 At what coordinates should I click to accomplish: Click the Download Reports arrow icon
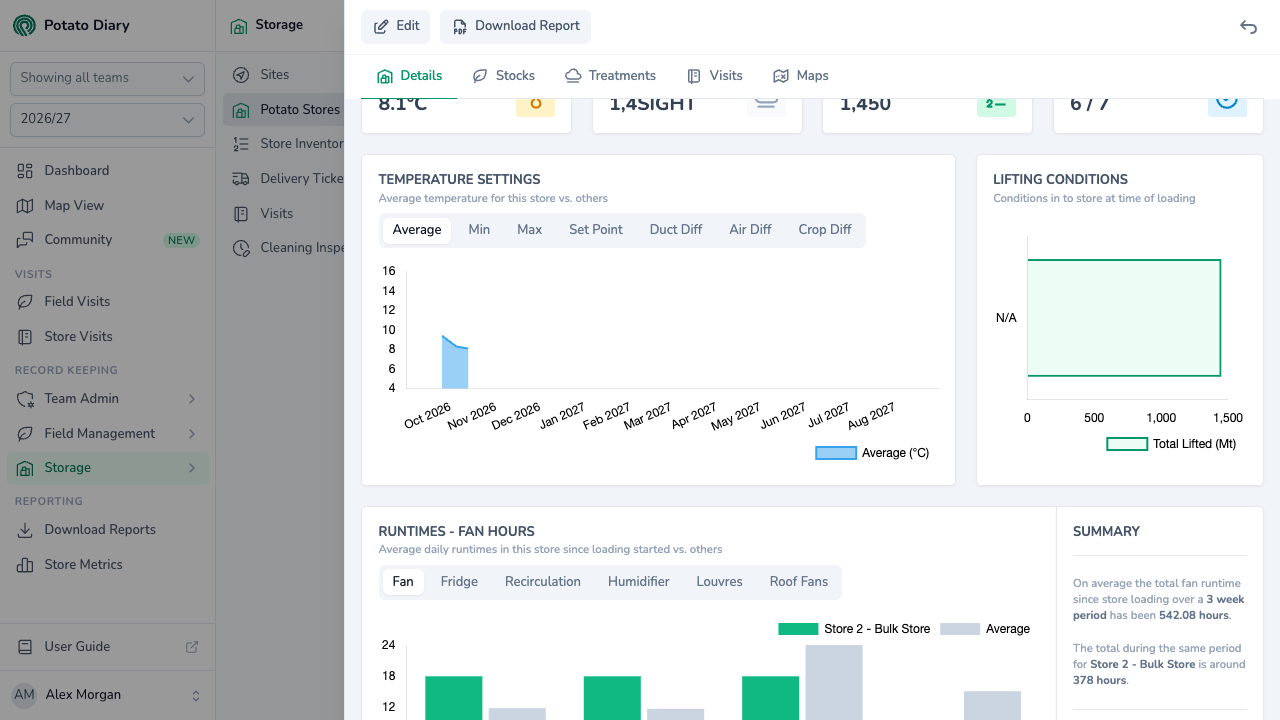click(25, 530)
